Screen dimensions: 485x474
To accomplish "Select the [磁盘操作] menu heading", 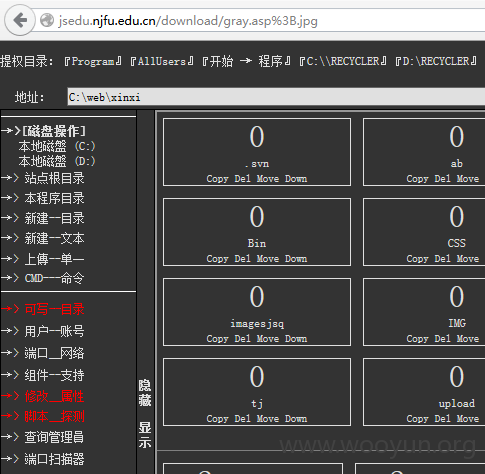I will [x=54, y=131].
